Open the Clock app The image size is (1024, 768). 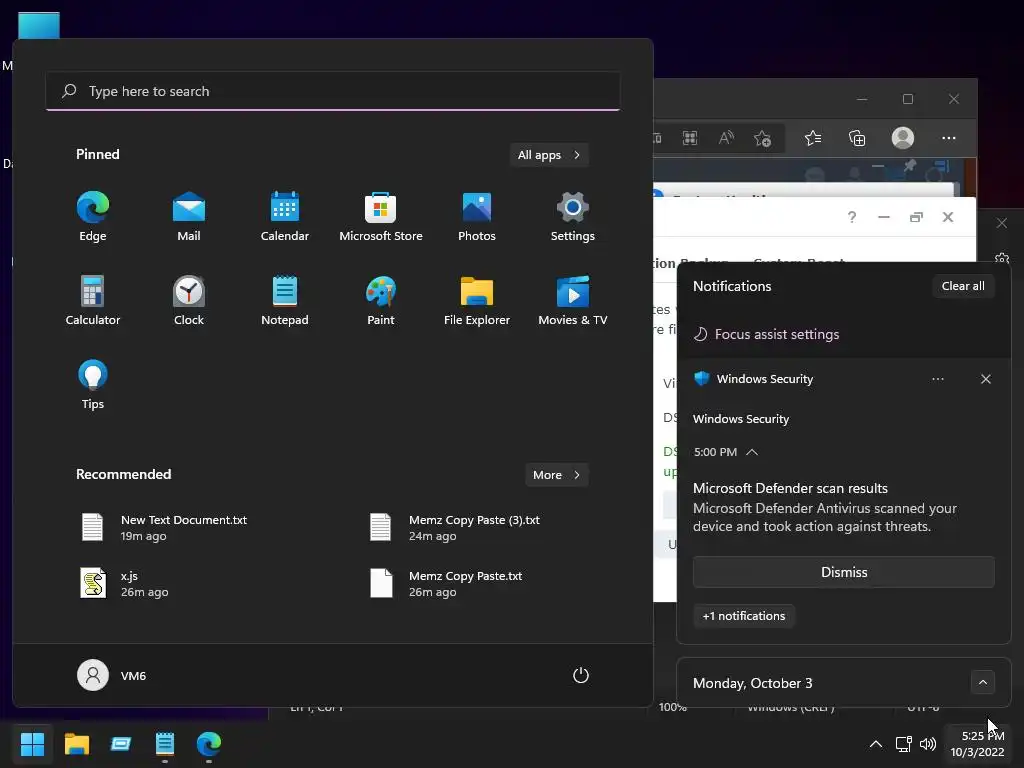[189, 301]
